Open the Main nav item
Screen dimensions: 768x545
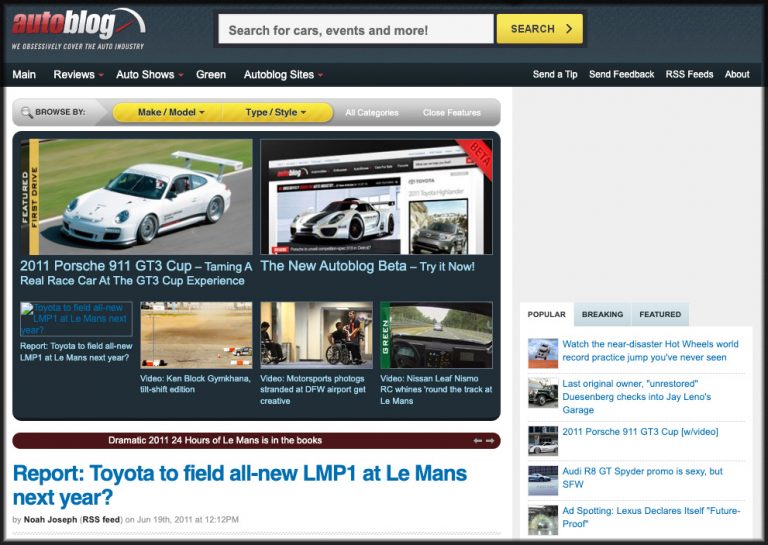pyautogui.click(x=24, y=74)
